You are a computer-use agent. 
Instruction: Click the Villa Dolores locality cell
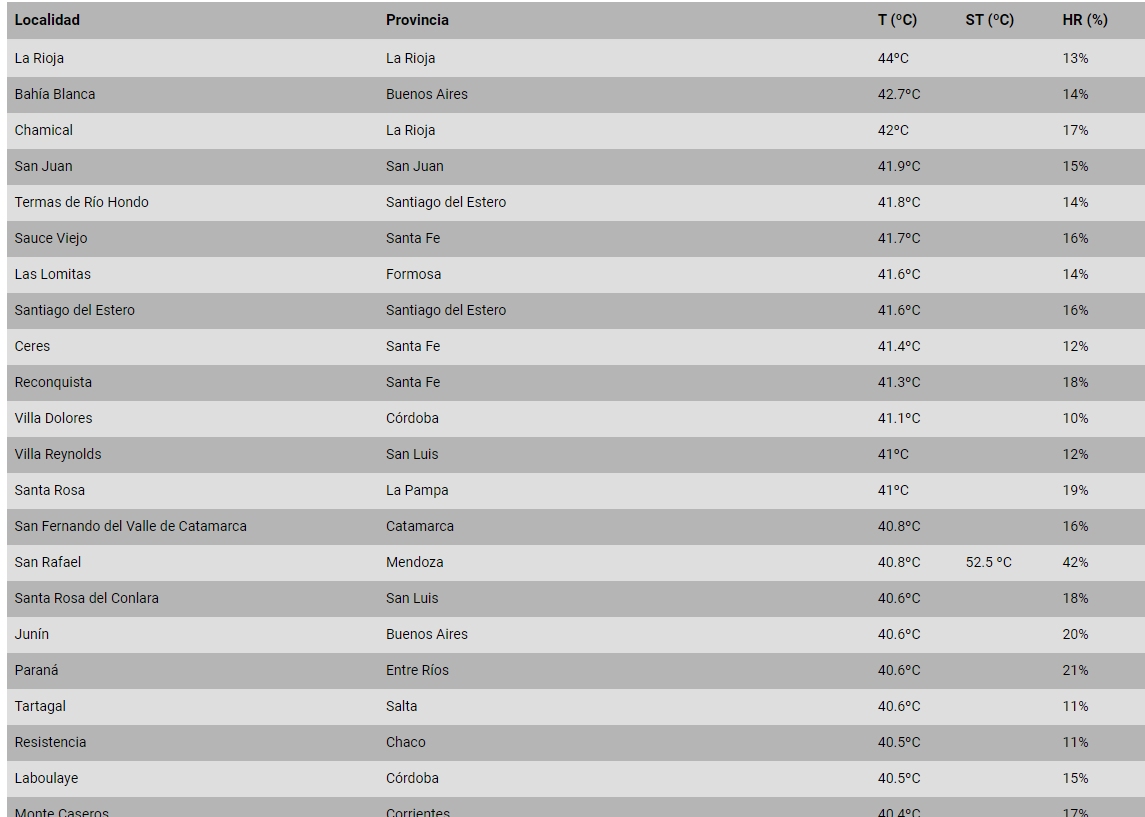[x=53, y=418]
